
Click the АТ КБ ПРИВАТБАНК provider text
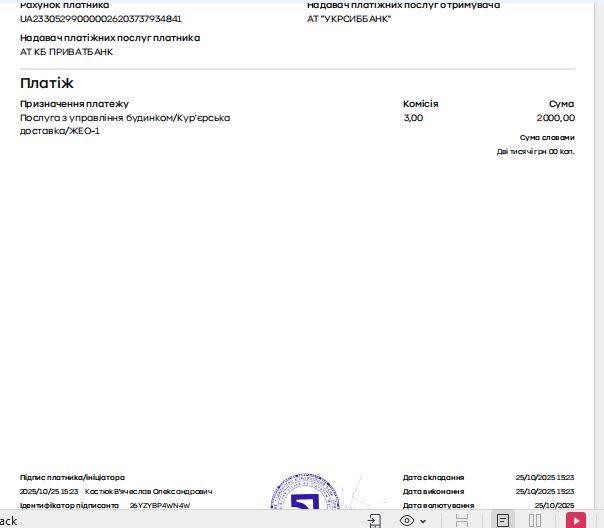pos(66,52)
